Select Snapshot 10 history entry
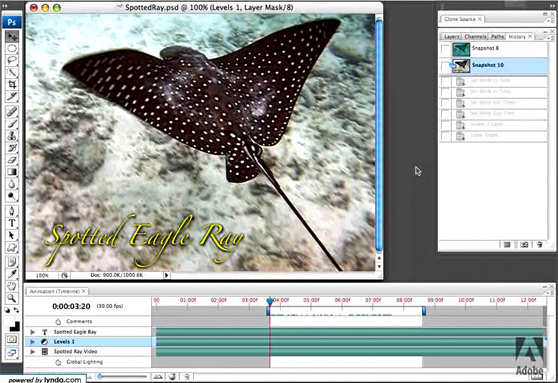Screen dimensions: 558x383 [x=494, y=66]
